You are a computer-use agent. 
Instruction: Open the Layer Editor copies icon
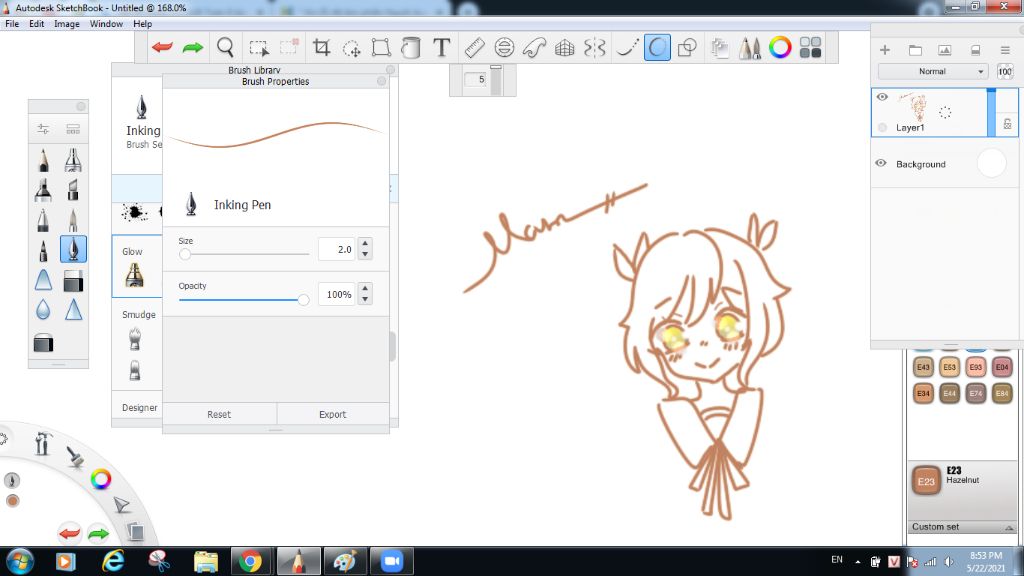[x=720, y=48]
